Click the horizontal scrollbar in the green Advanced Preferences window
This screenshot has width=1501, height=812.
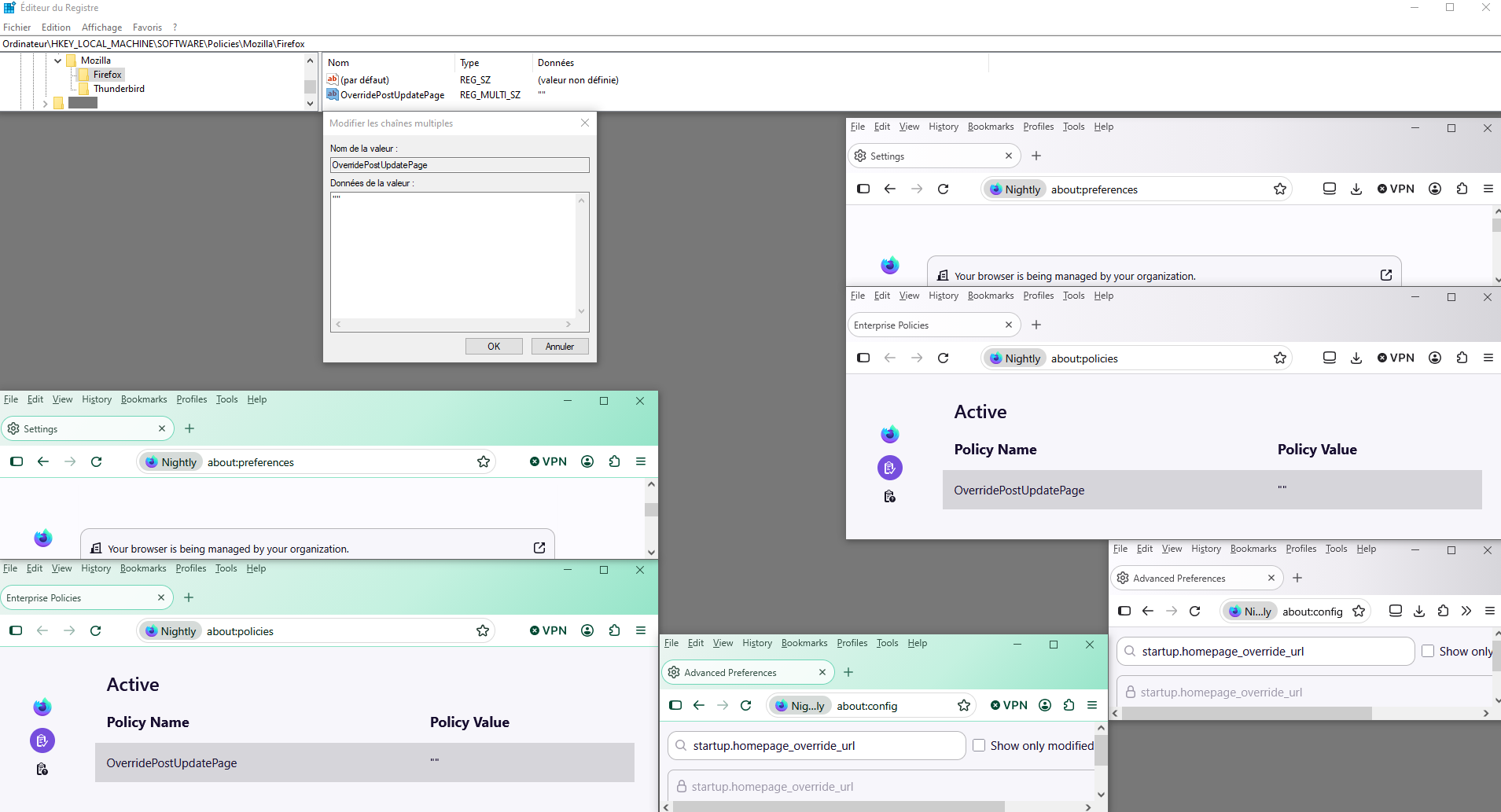[839, 806]
